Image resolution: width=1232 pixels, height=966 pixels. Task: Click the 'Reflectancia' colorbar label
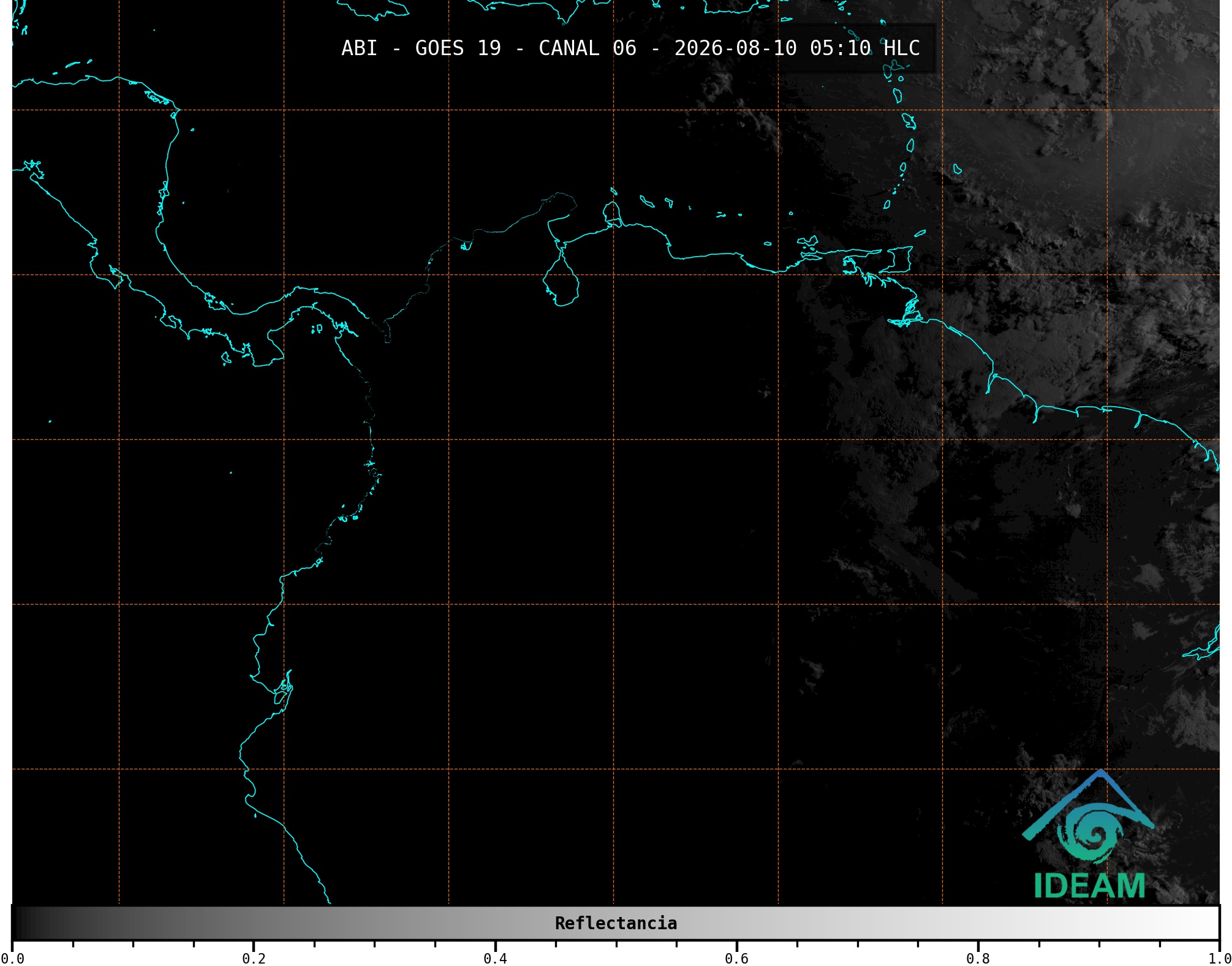point(616,923)
